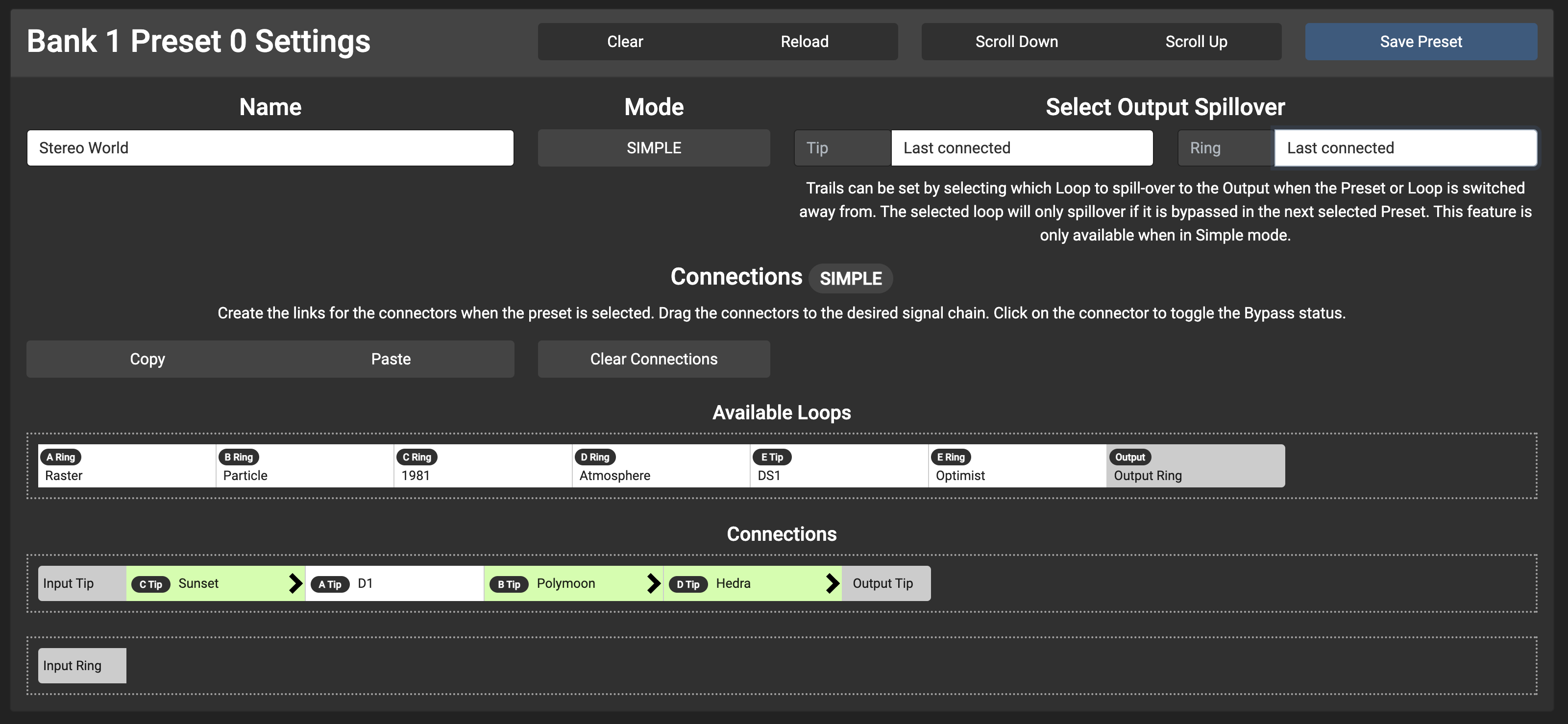The image size is (1568, 724).
Task: Click the arrow chevron after Sunset
Action: [x=295, y=583]
